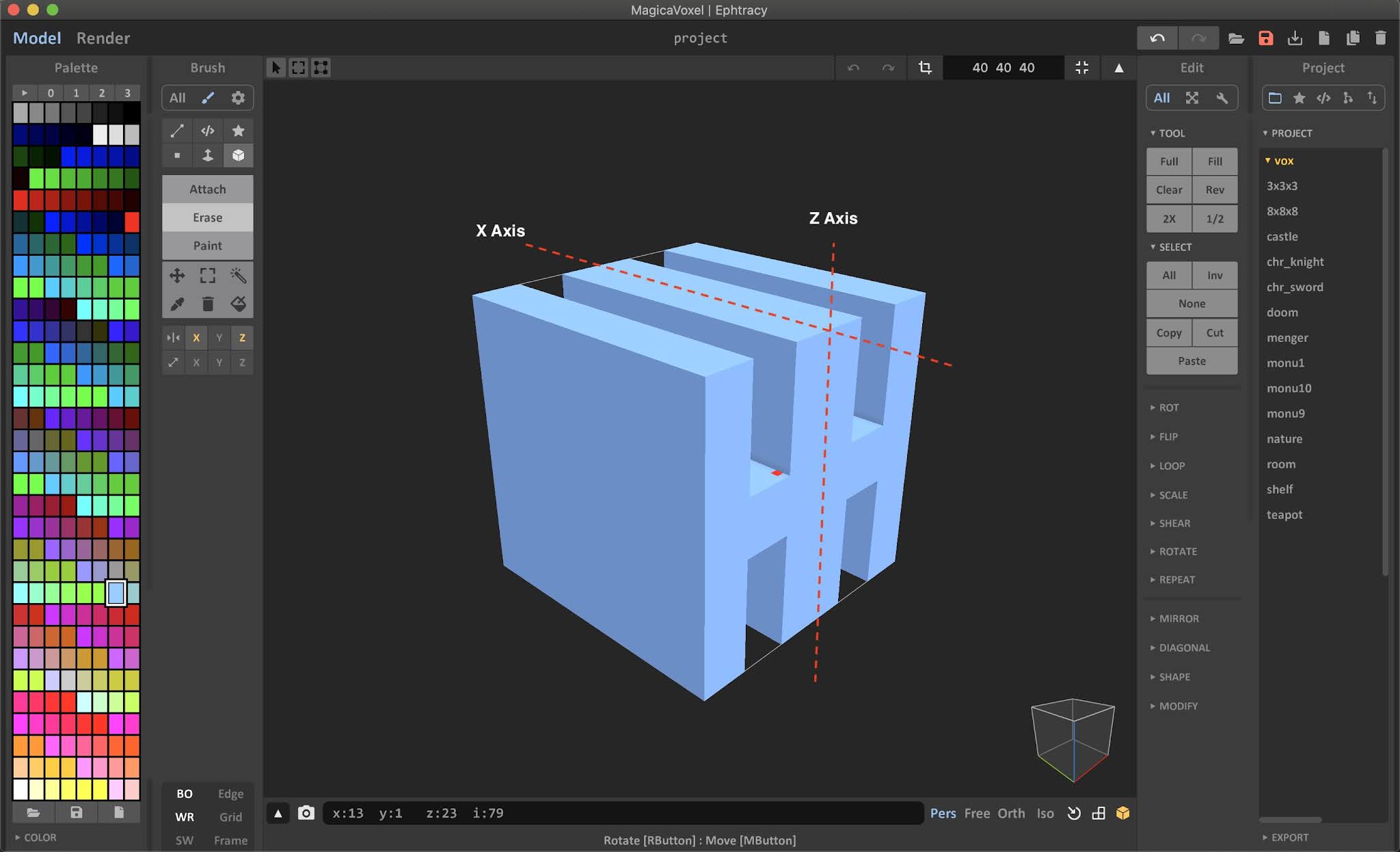Screen dimensions: 1400x852
Task: Expand the MIRROR section in Edit panel
Action: (x=1178, y=618)
